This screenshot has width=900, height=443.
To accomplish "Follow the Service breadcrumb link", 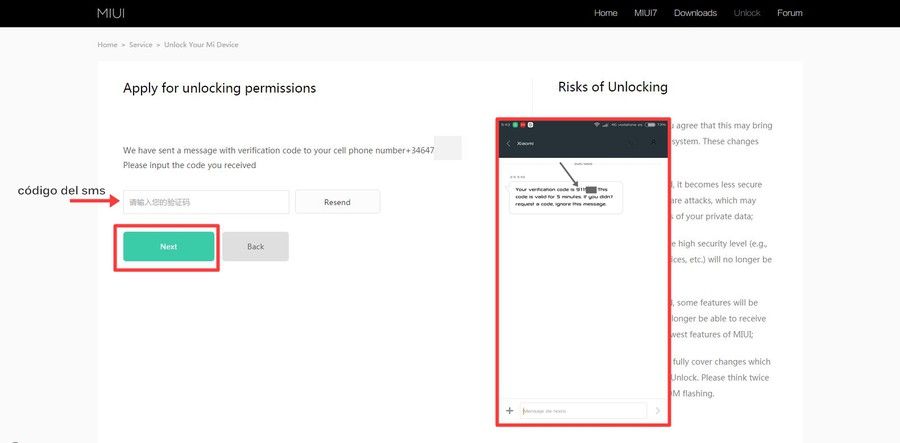I will pyautogui.click(x=141, y=45).
